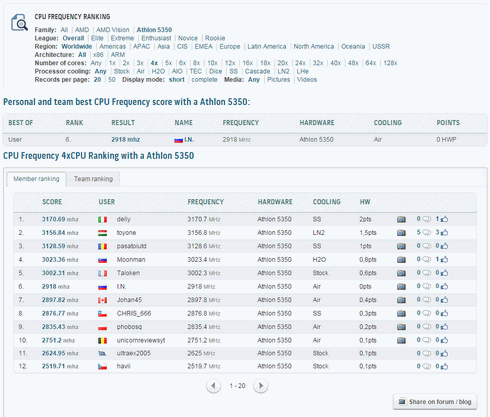Image resolution: width=490 pixels, height=417 pixels.
Task: Click the 0,8pts value in Moonman's row
Action: coord(368,260)
